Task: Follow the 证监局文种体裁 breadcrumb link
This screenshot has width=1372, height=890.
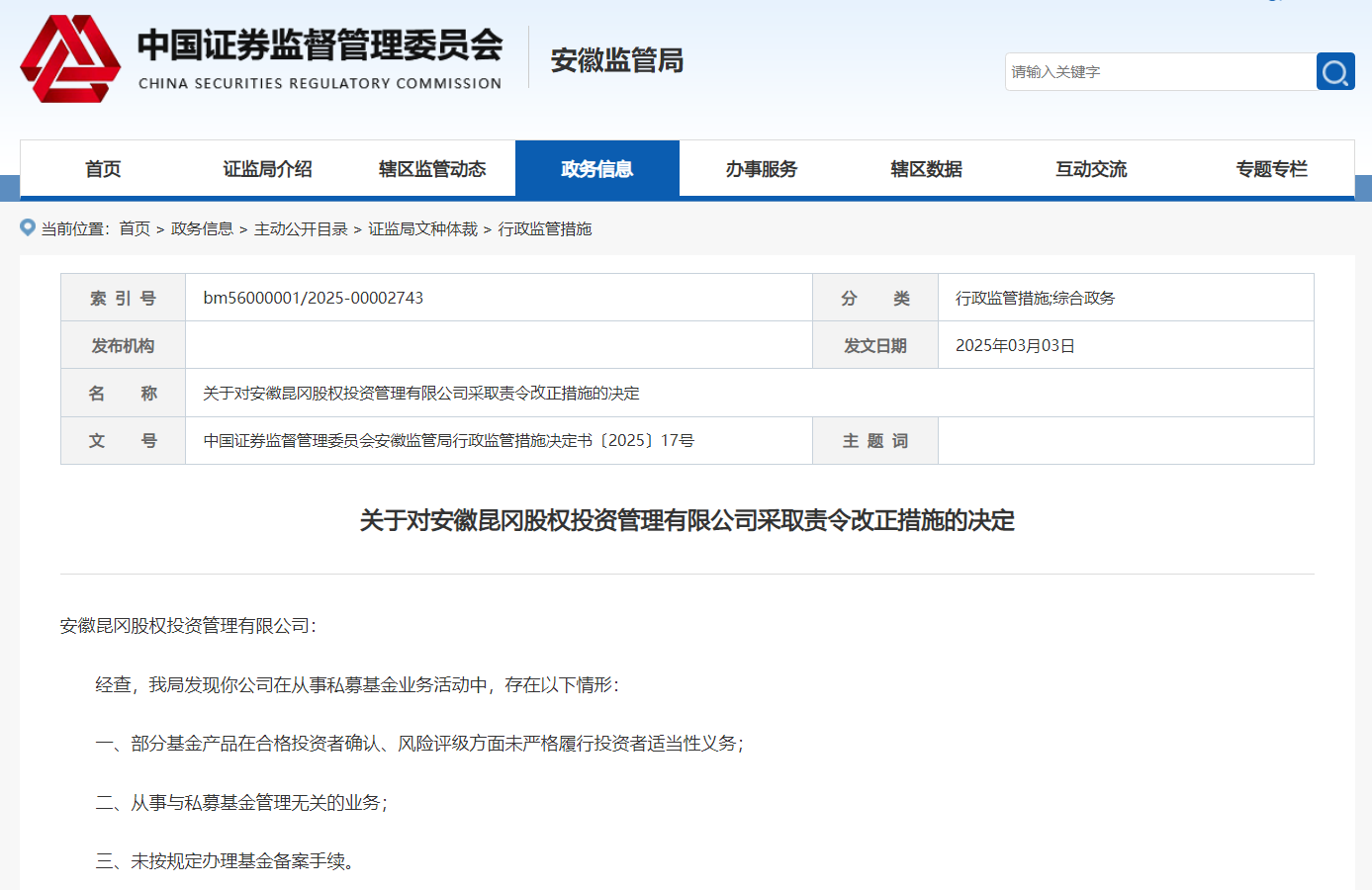Action: 422,228
